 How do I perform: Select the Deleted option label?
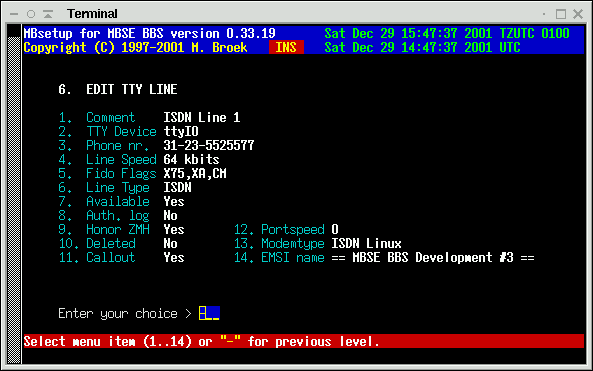(110, 243)
